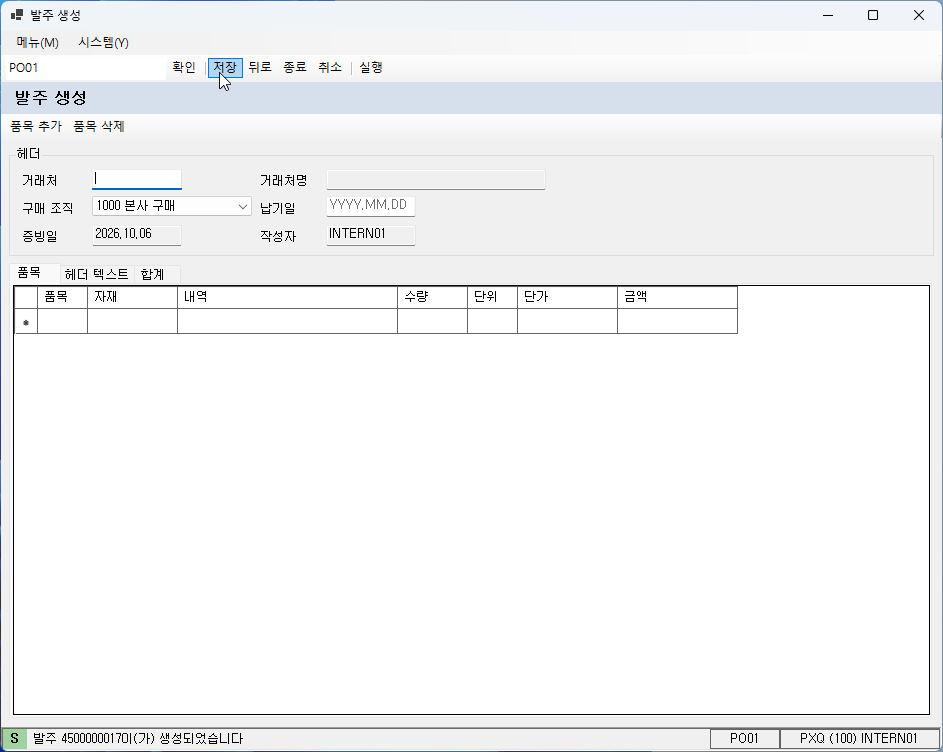Go back using the 뒤로 button
943x752 pixels.
tap(260, 67)
